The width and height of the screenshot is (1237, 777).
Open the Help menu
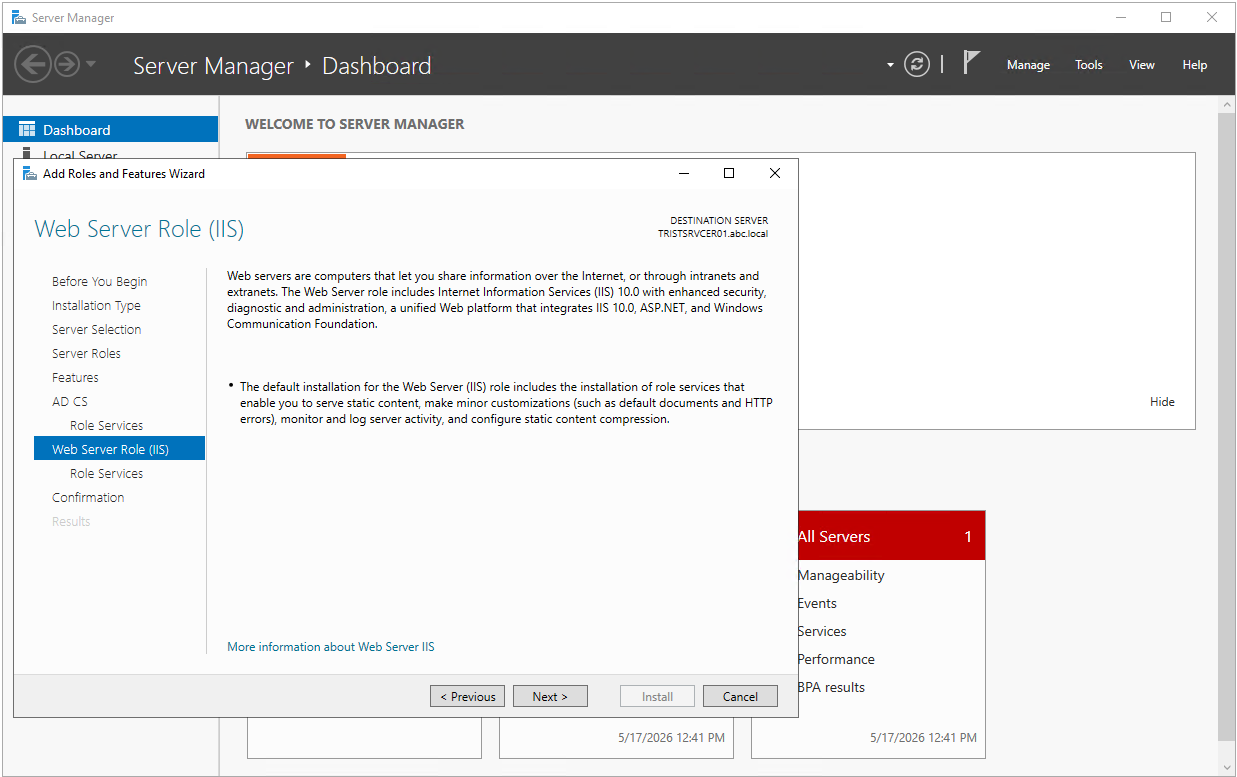pyautogui.click(x=1195, y=65)
